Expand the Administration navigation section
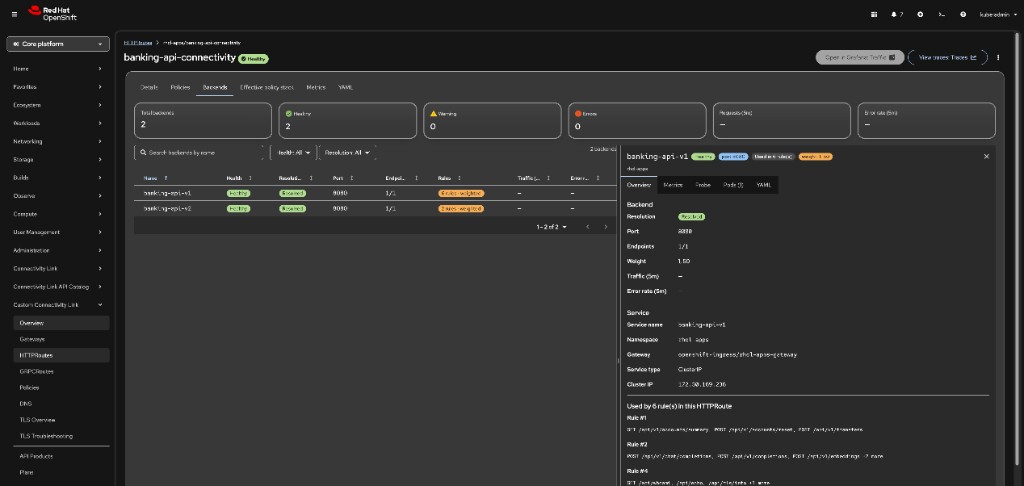The image size is (1024, 486). pyautogui.click(x=57, y=250)
